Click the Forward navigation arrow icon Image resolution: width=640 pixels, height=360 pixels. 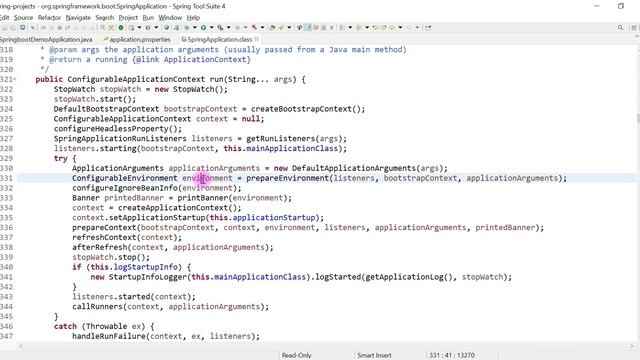pos(409,28)
